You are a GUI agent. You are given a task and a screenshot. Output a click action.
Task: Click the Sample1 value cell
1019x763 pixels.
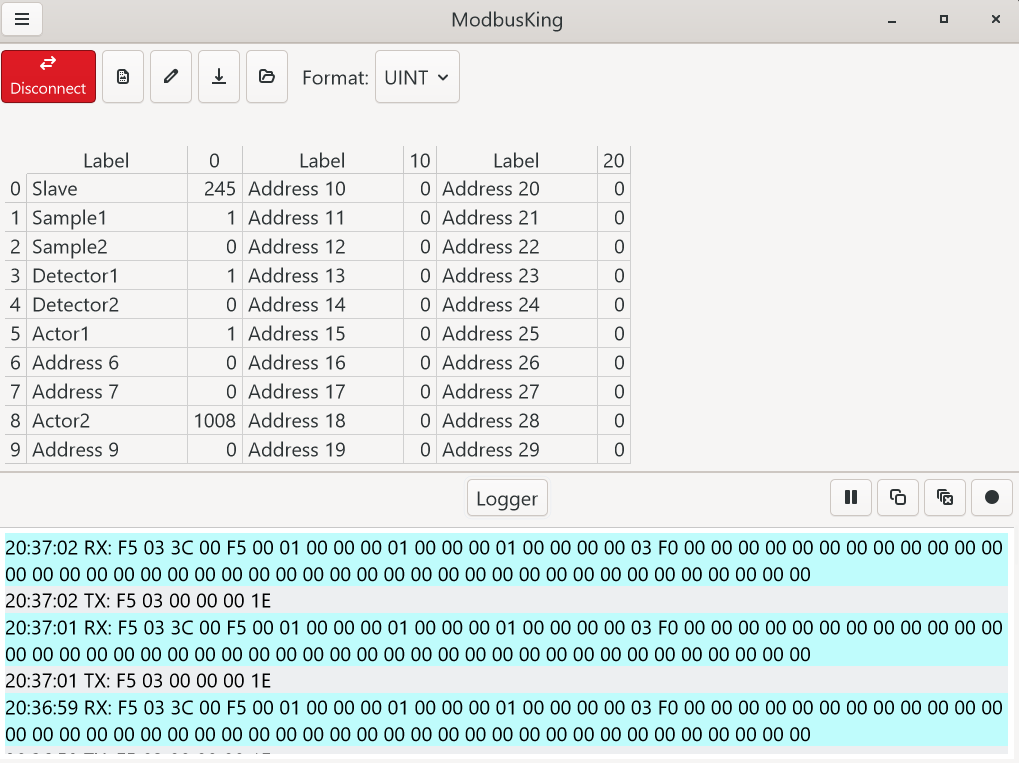(215, 218)
